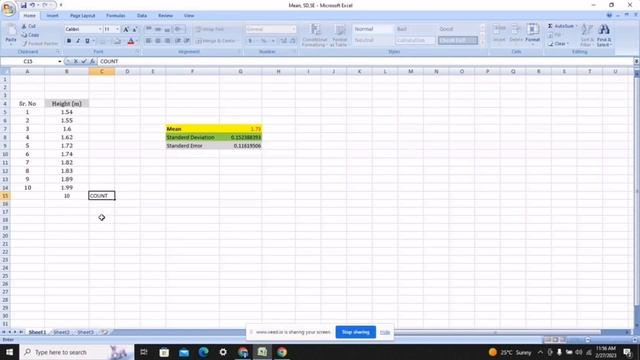Cut the selected cell
This screenshot has height=360, width=640.
29,26
